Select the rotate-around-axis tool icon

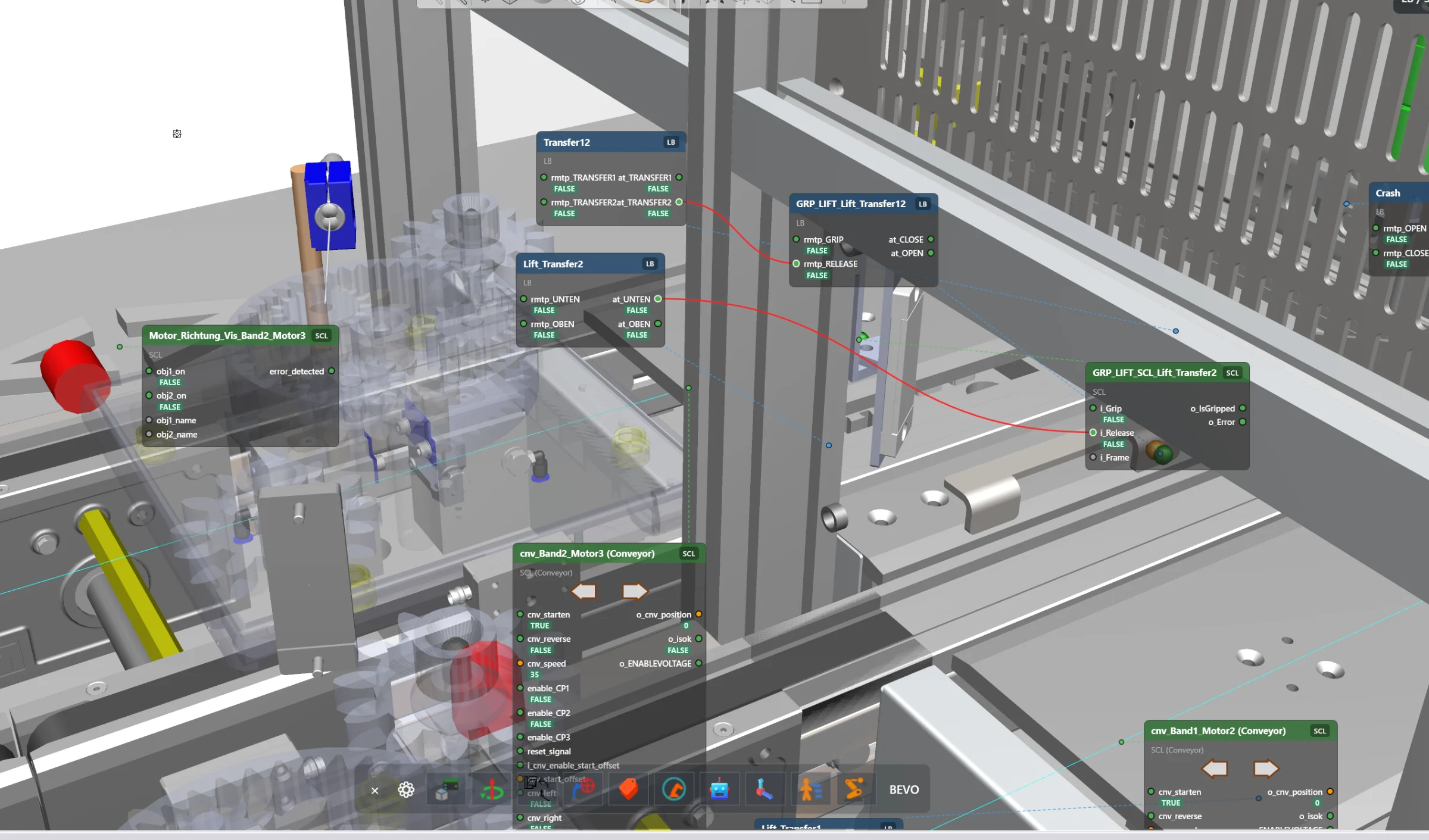(492, 790)
